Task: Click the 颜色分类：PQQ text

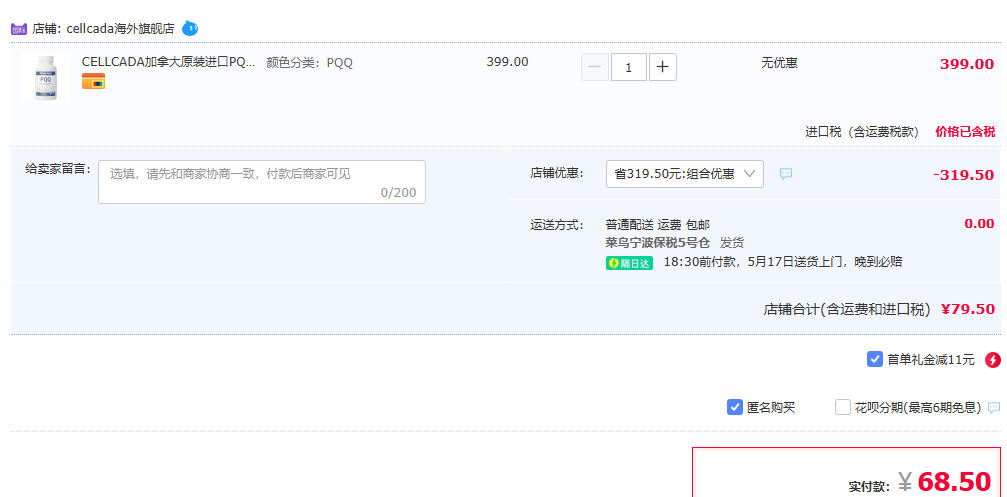Action: [x=310, y=63]
